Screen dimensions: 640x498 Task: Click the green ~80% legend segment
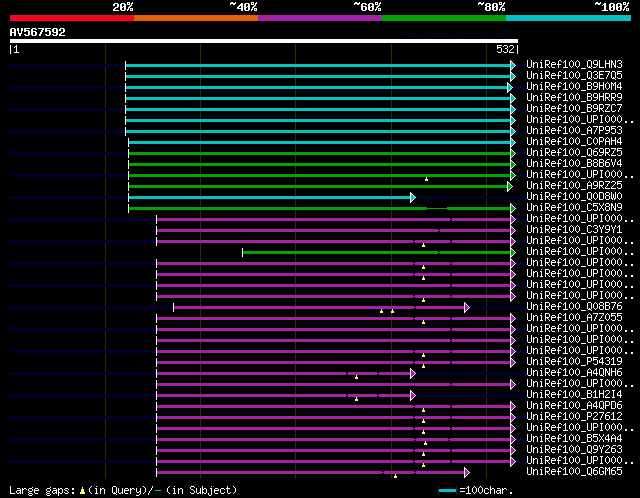point(444,18)
